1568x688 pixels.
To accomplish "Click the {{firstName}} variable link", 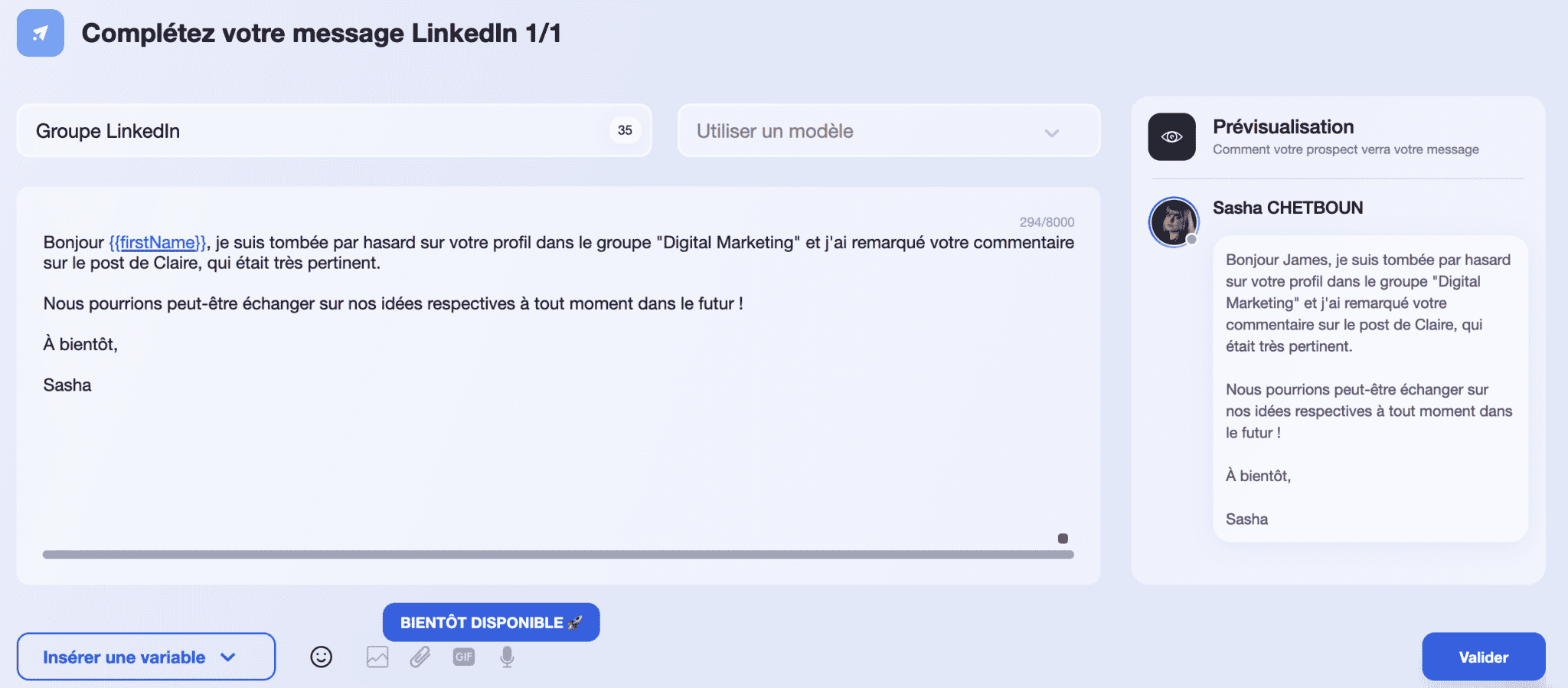I will tap(158, 242).
